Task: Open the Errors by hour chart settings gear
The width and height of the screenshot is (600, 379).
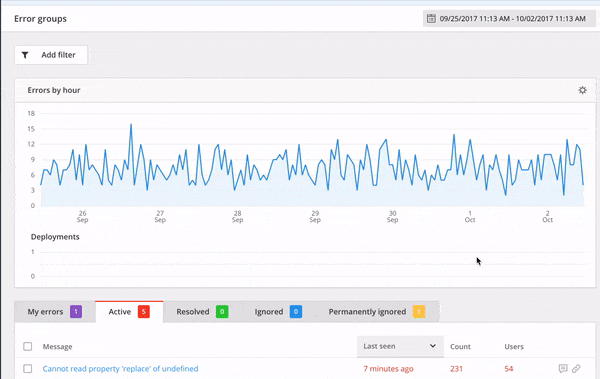Action: (582, 90)
